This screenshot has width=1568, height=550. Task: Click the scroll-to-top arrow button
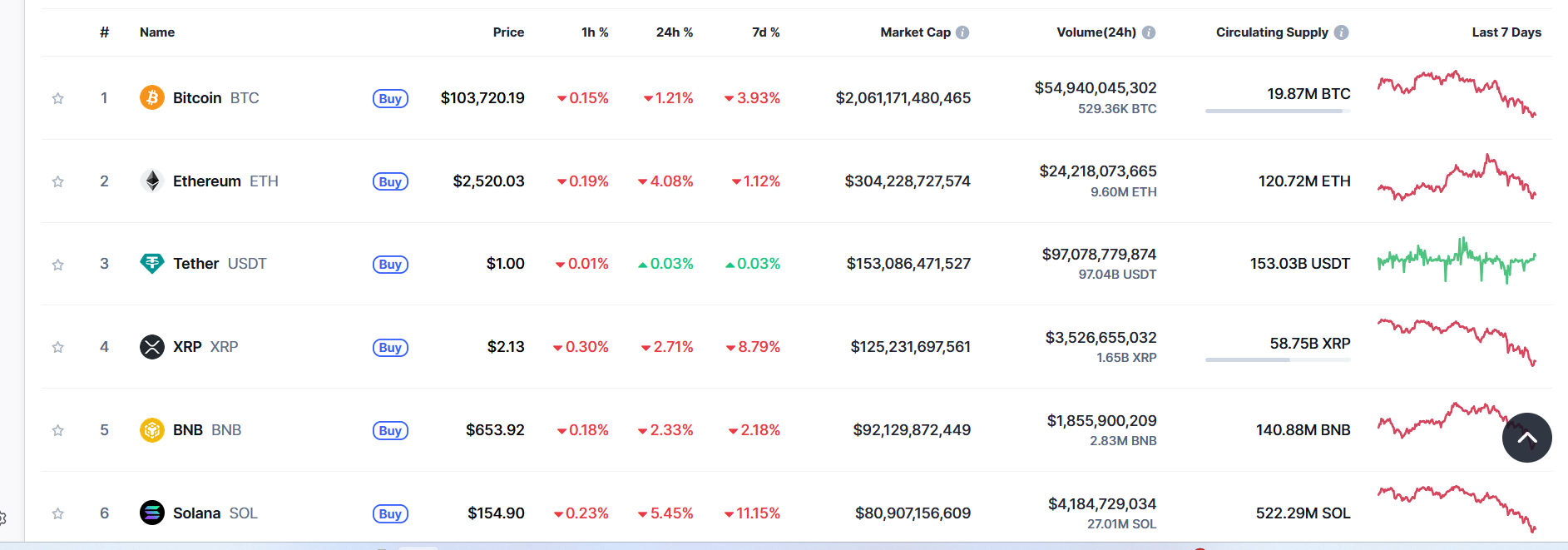point(1527,438)
